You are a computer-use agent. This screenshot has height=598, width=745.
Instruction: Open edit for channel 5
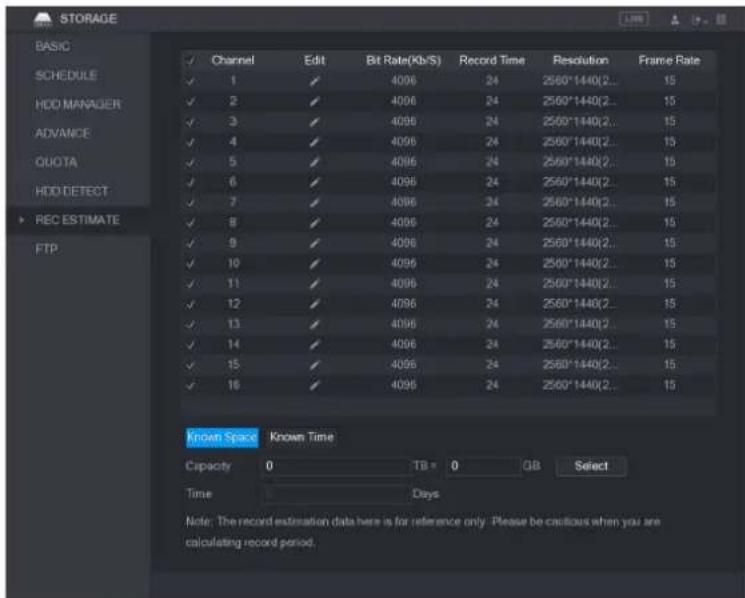[314, 162]
